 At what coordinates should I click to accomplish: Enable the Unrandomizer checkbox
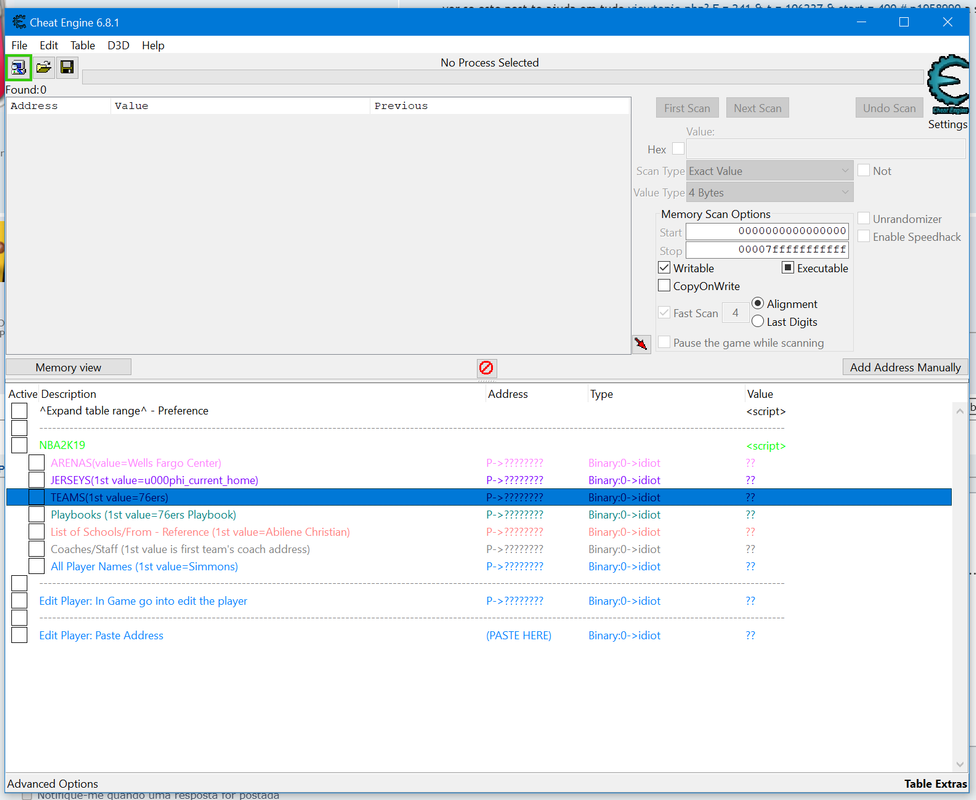(x=863, y=219)
